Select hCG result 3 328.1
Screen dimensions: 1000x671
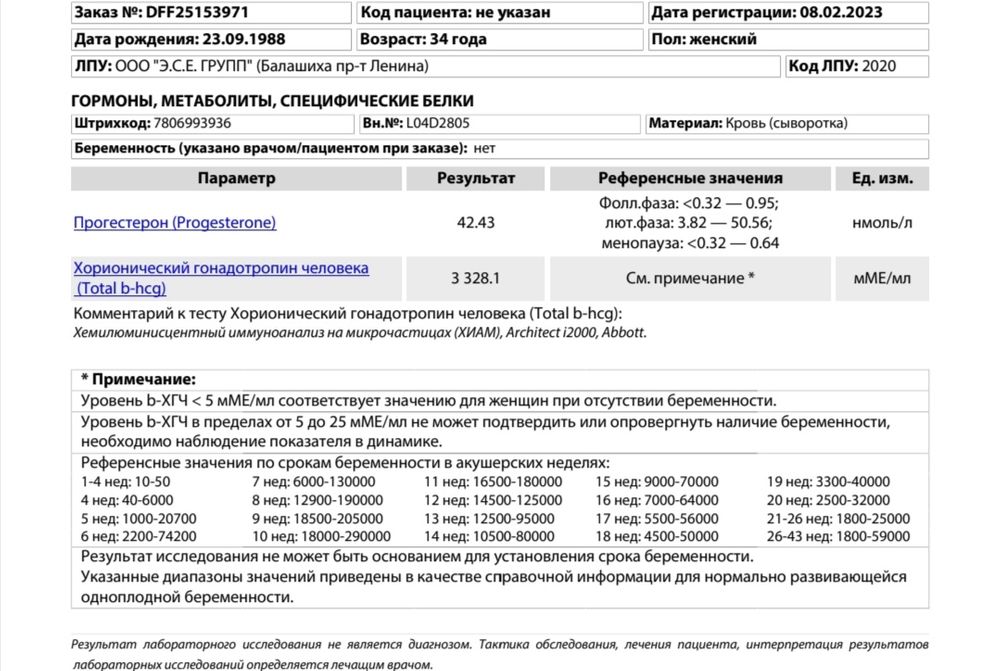click(x=476, y=278)
